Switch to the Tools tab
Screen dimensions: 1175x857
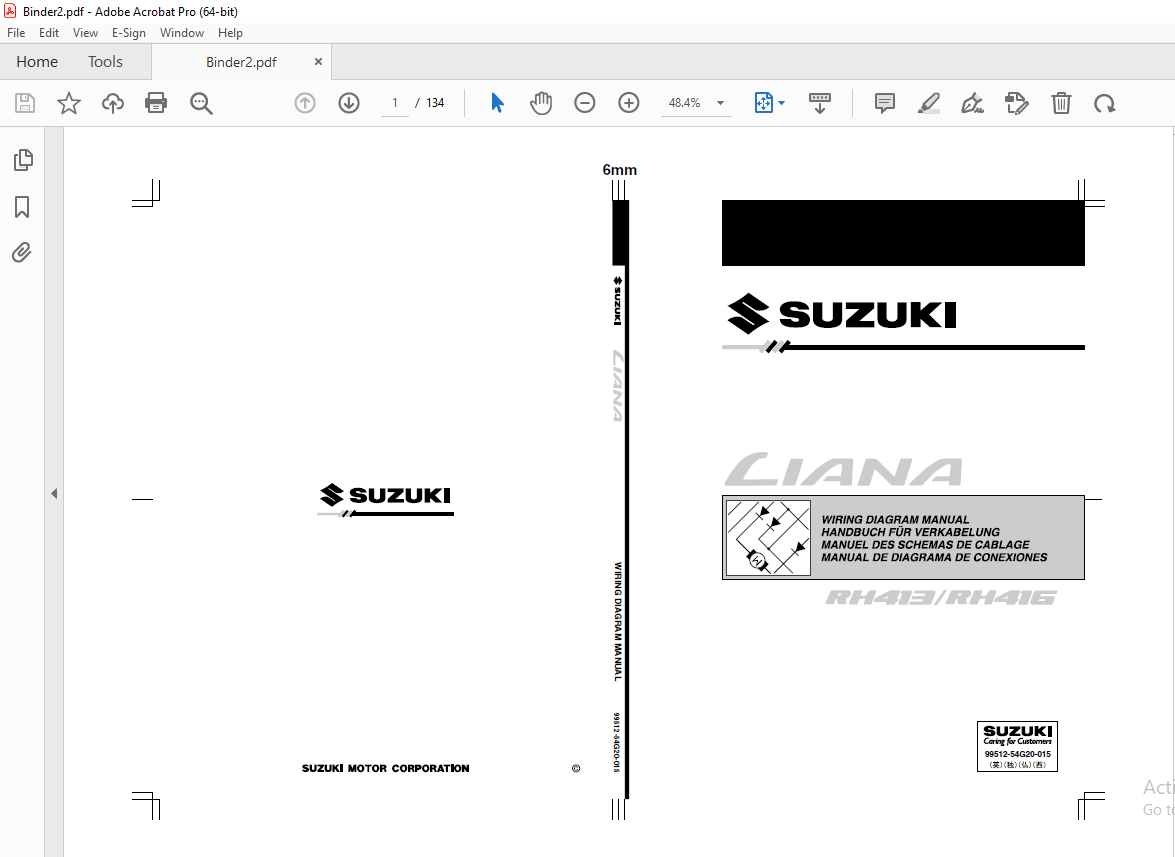tap(105, 61)
